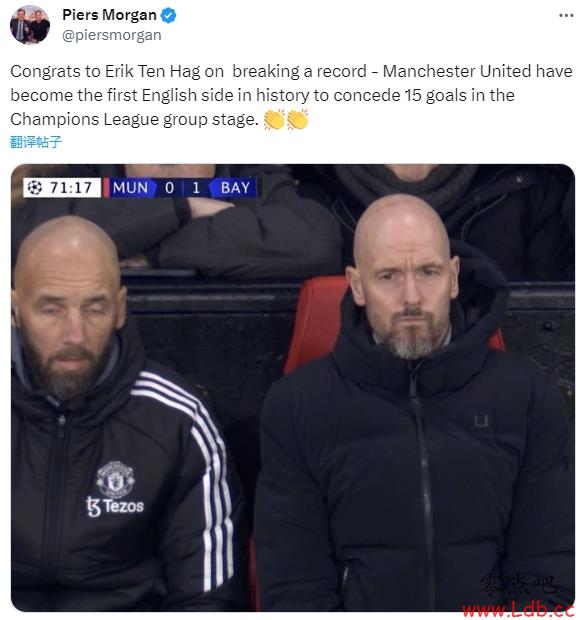The image size is (584, 620).
Task: Click the BAY score digit 1
Action: 196,187
